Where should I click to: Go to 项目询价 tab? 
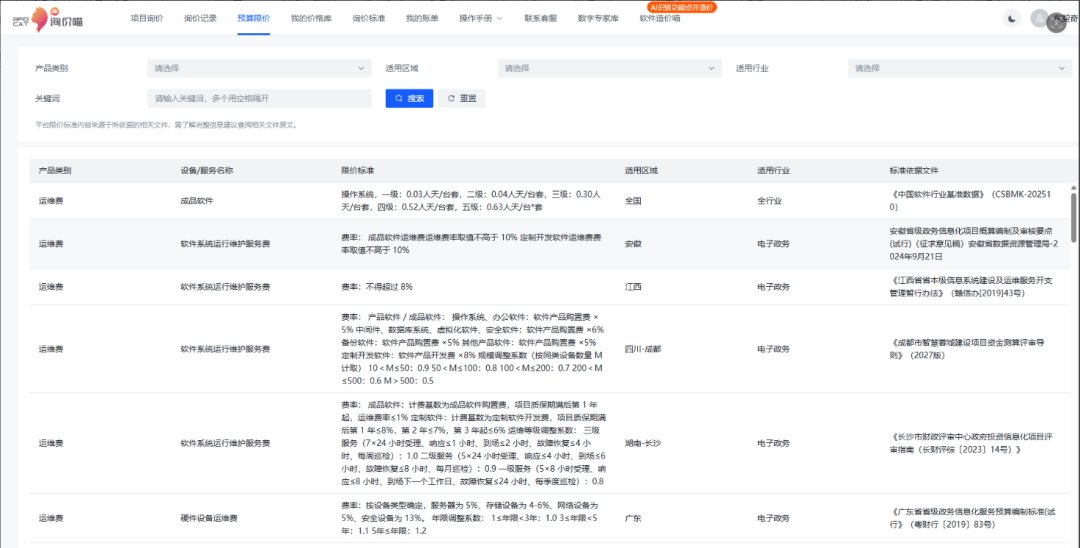(147, 19)
